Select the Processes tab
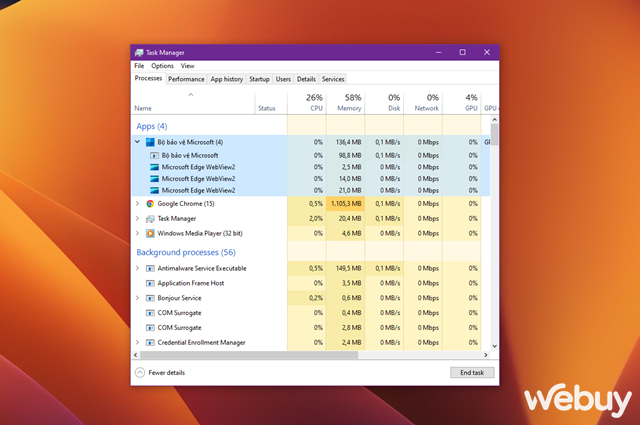 point(148,78)
